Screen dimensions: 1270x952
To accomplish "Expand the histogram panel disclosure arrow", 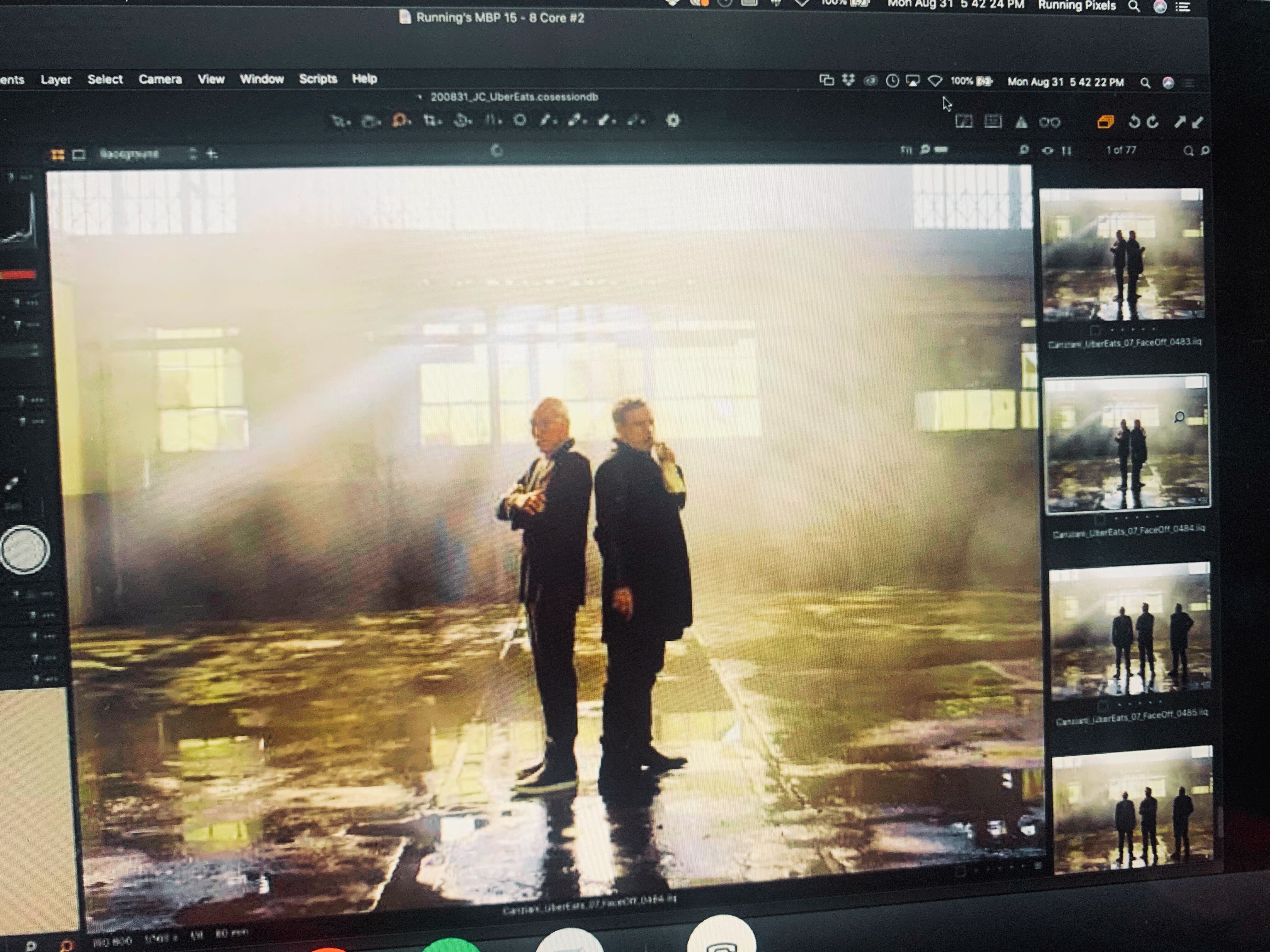I will point(10,177).
